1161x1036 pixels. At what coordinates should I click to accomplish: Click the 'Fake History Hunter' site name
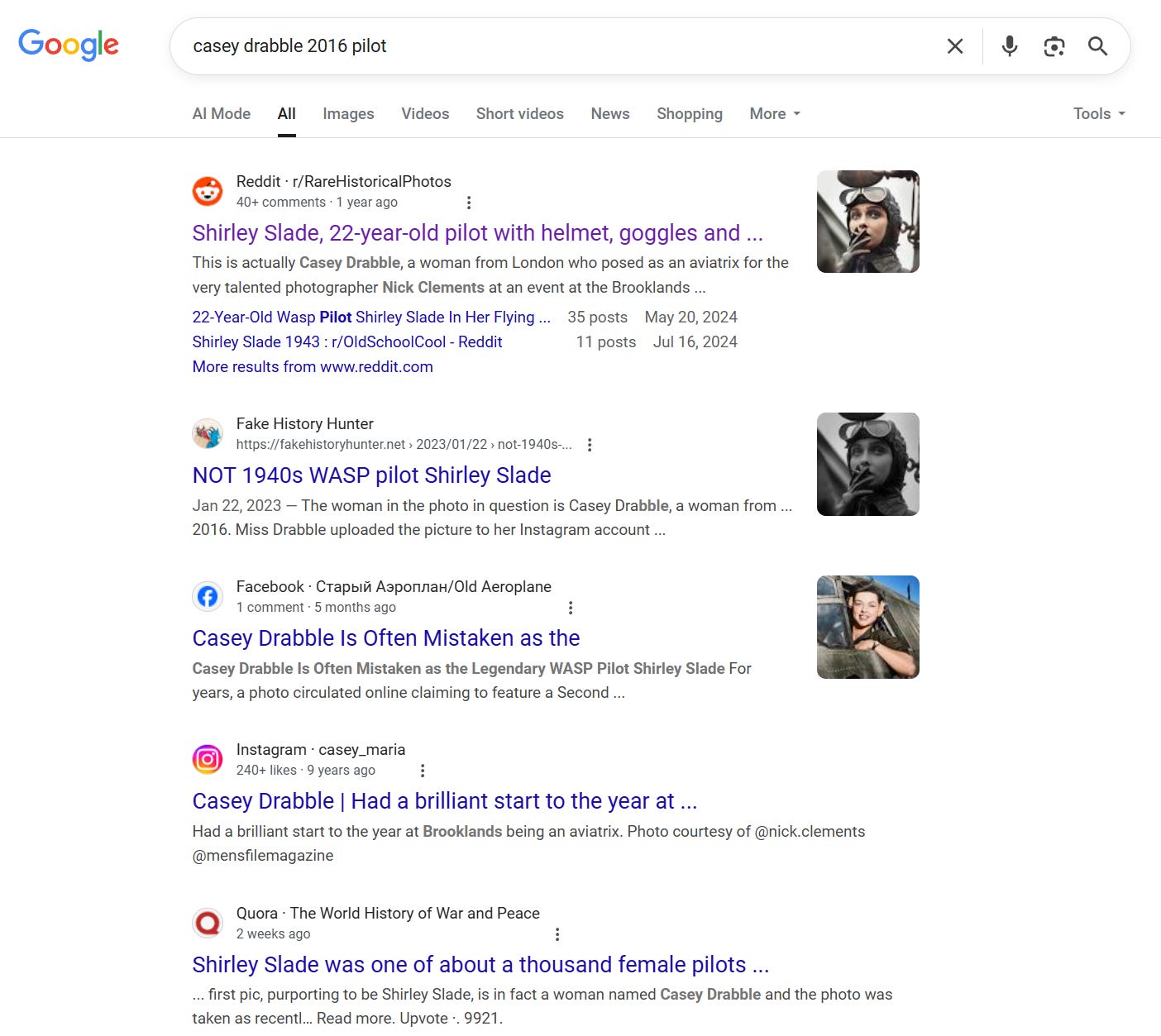coord(305,424)
